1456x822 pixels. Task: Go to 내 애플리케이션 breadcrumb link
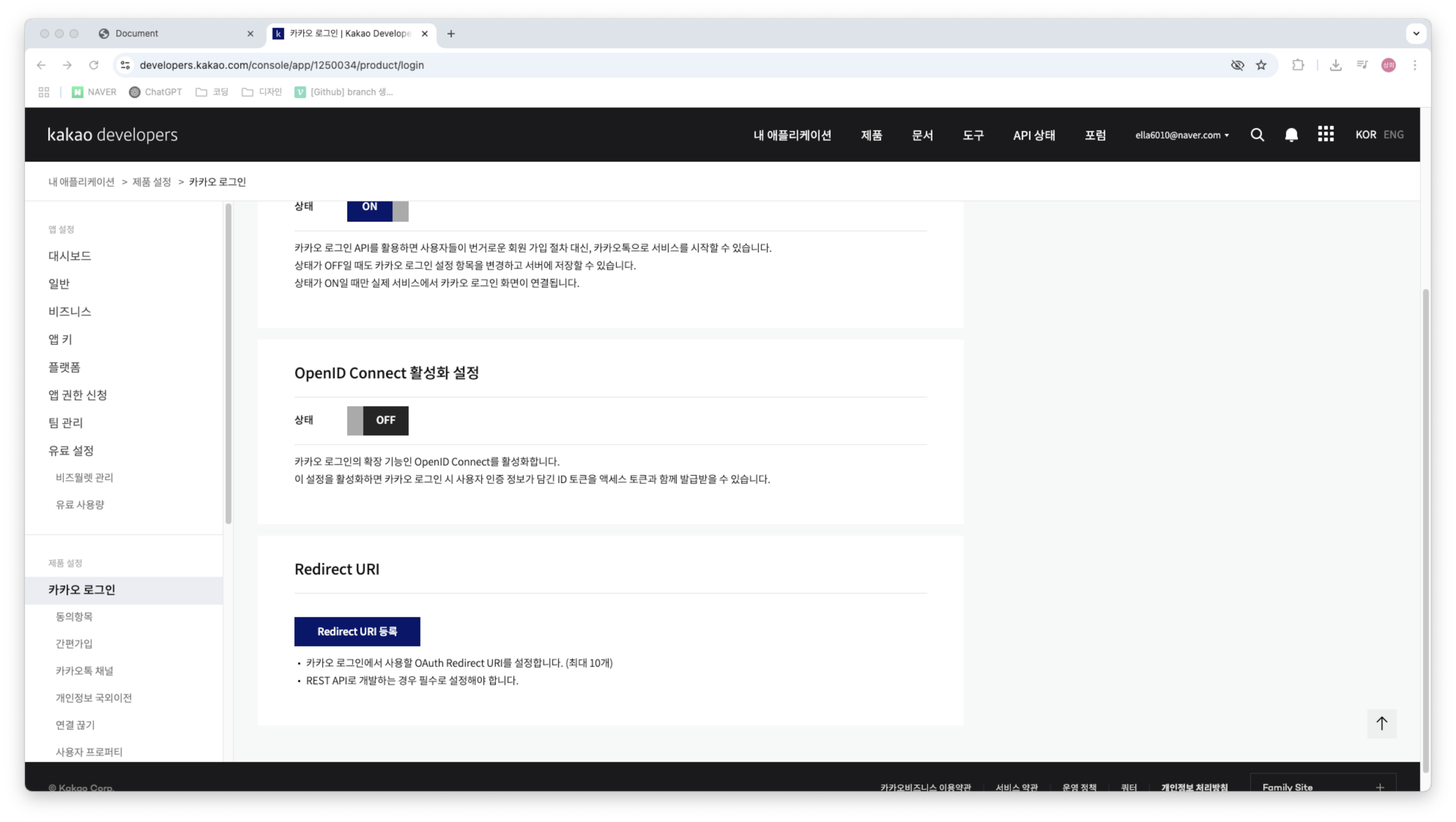(81, 182)
